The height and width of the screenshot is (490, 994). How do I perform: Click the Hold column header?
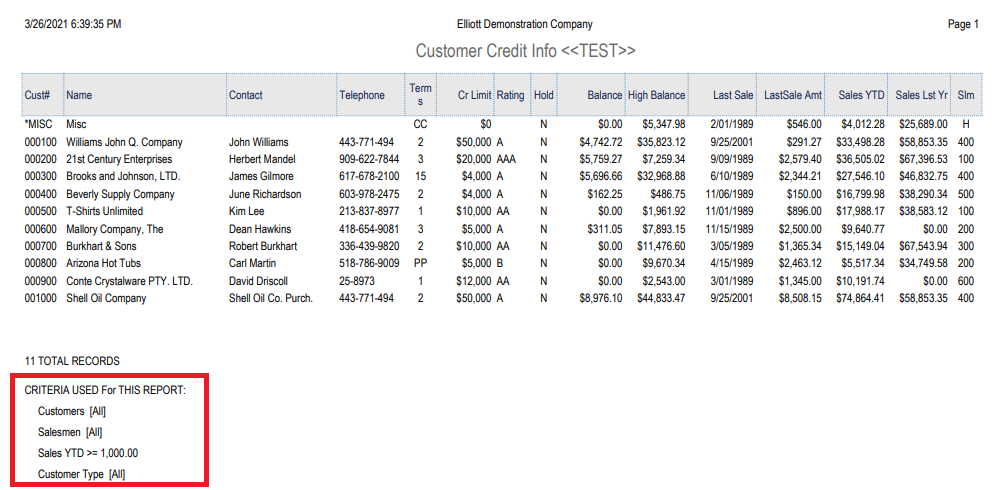point(543,96)
